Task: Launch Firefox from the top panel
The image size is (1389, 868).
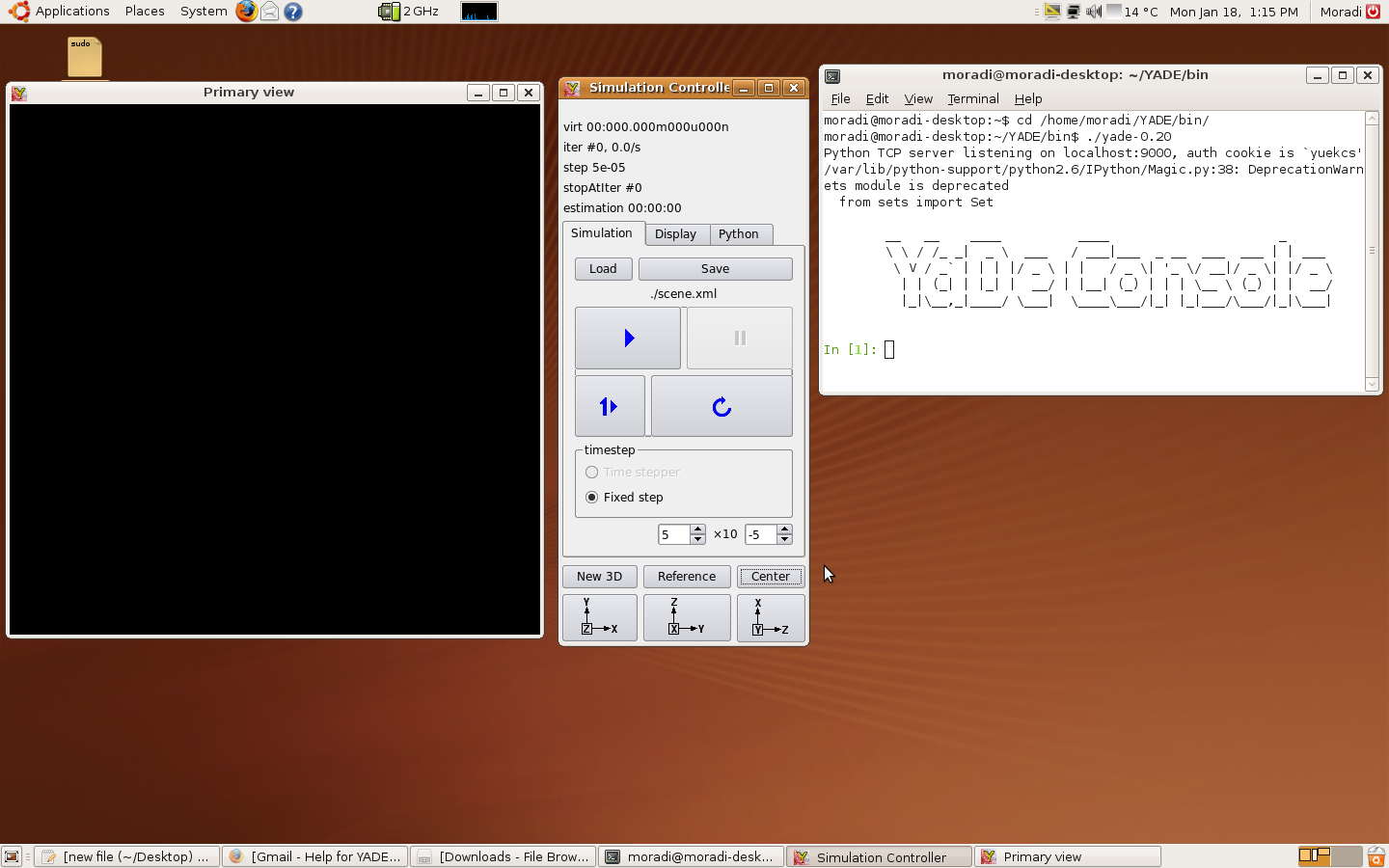Action: 247,12
